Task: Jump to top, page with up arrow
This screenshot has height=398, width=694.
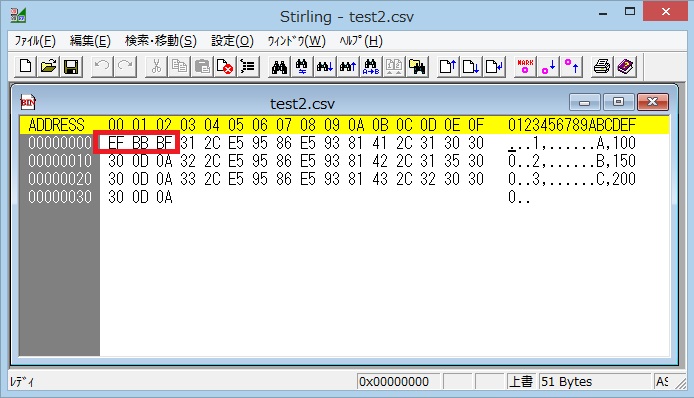Action: click(x=447, y=67)
